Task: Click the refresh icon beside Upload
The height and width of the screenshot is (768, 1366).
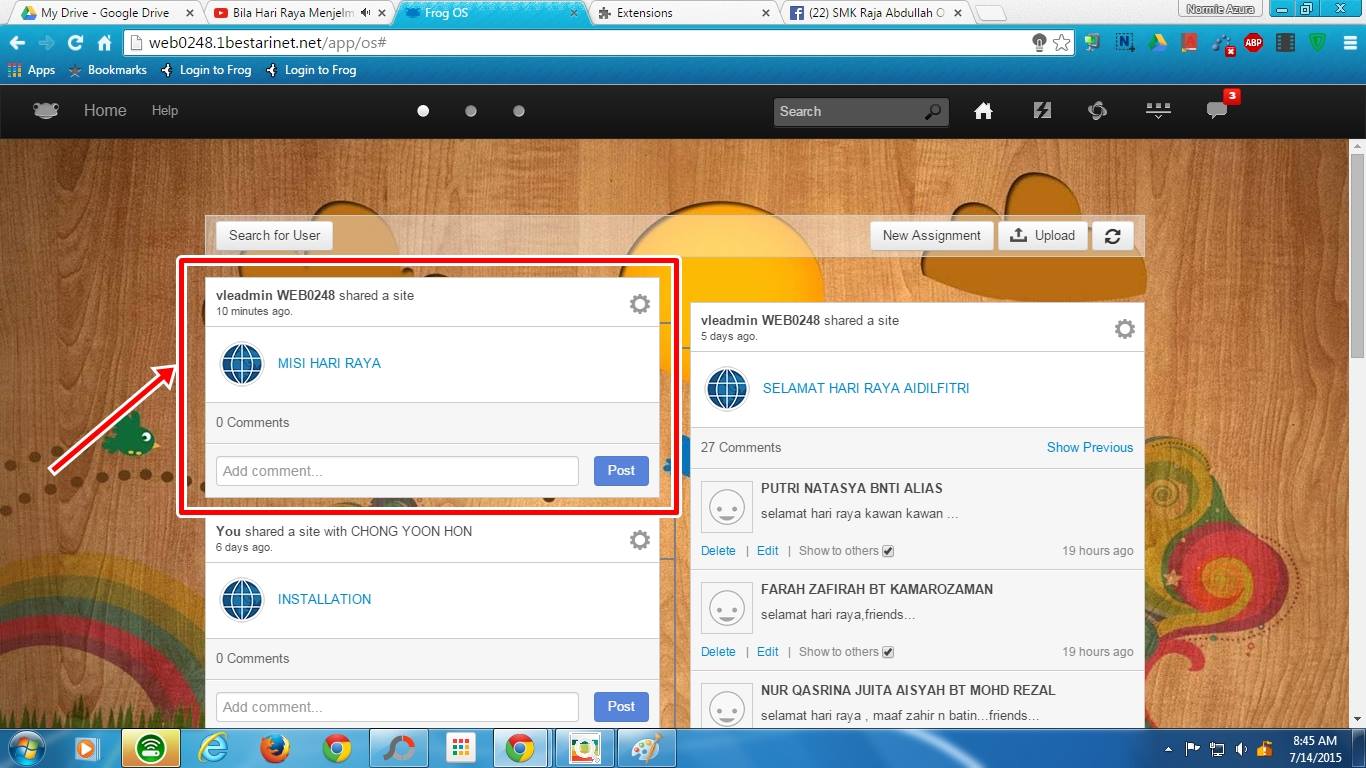Action: point(1112,236)
